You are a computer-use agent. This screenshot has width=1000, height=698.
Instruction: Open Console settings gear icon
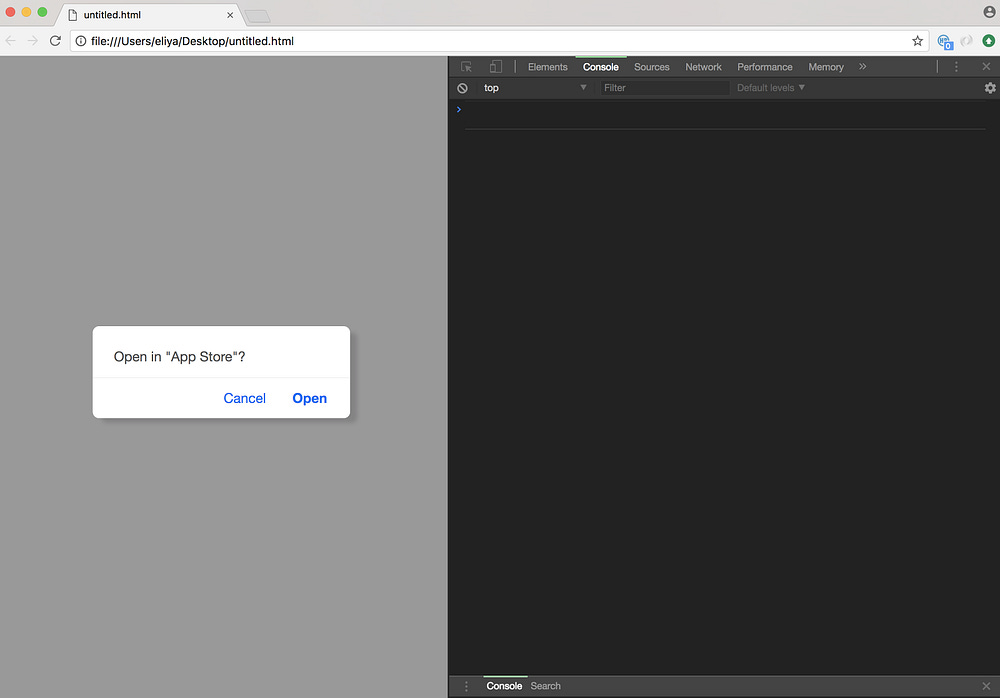pos(990,88)
